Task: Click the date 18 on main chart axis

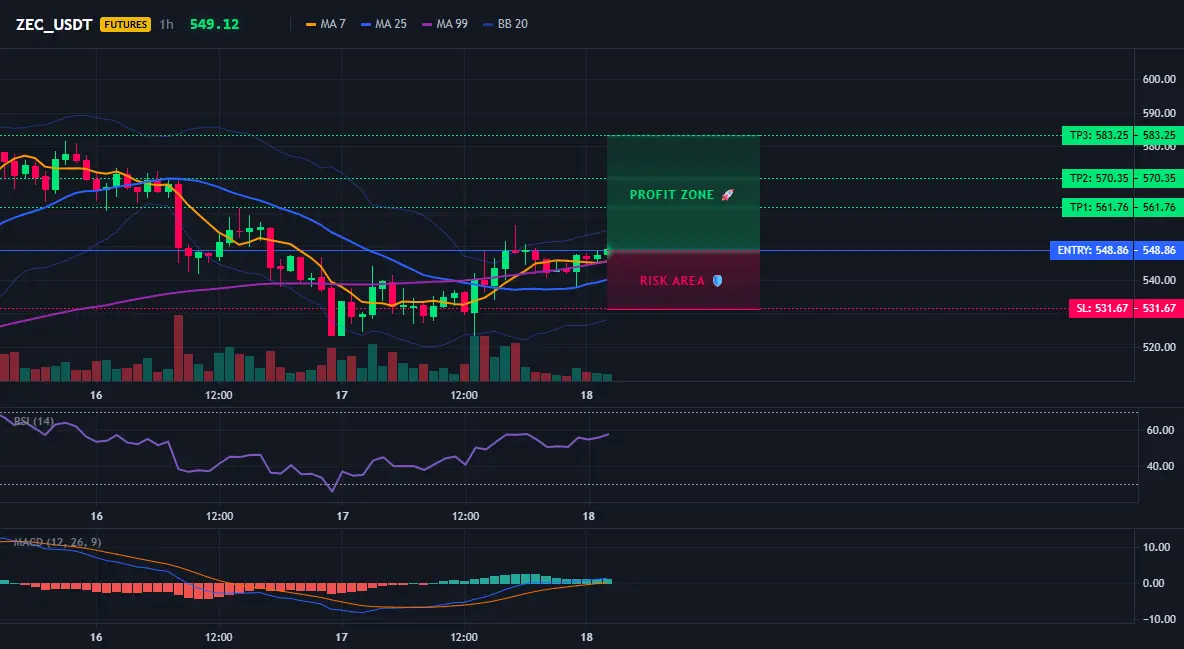Action: [x=587, y=395]
